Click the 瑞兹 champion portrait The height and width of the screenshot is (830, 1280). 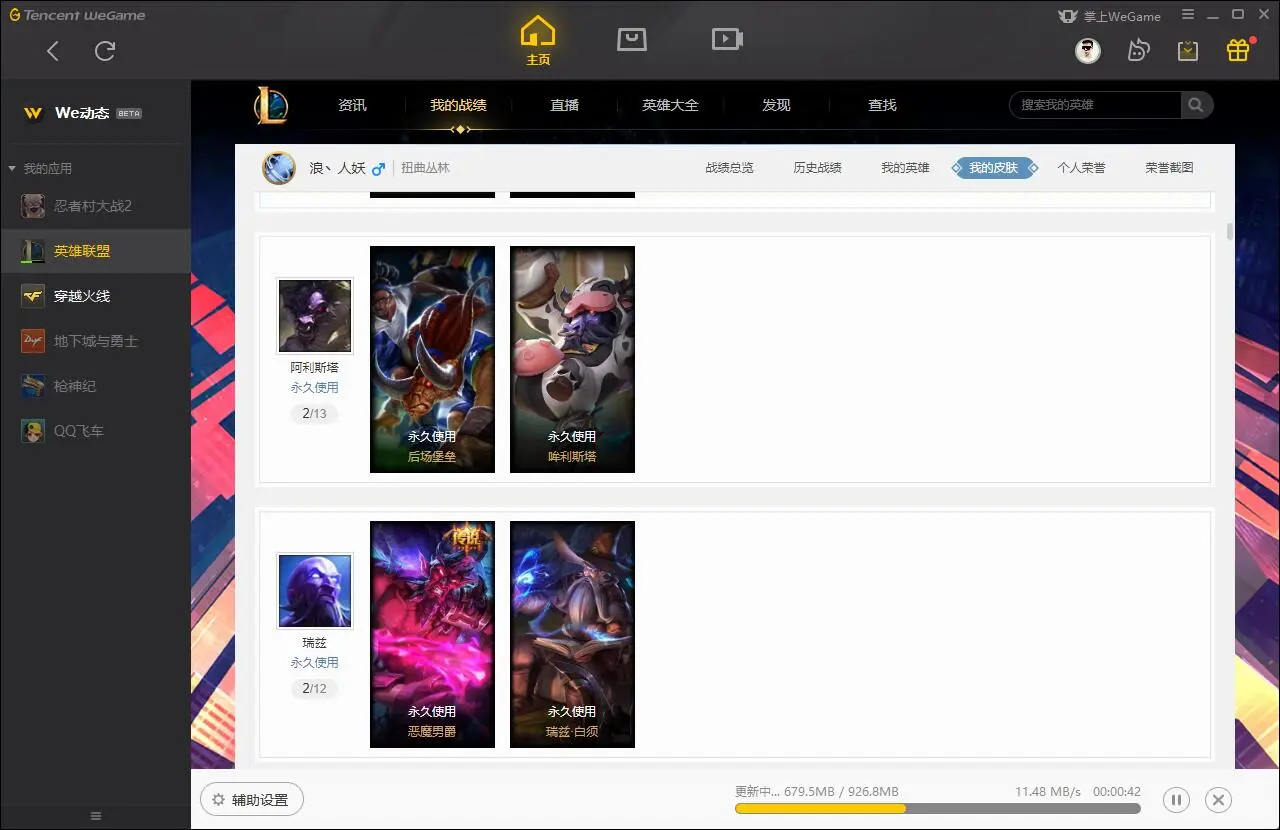tap(315, 591)
